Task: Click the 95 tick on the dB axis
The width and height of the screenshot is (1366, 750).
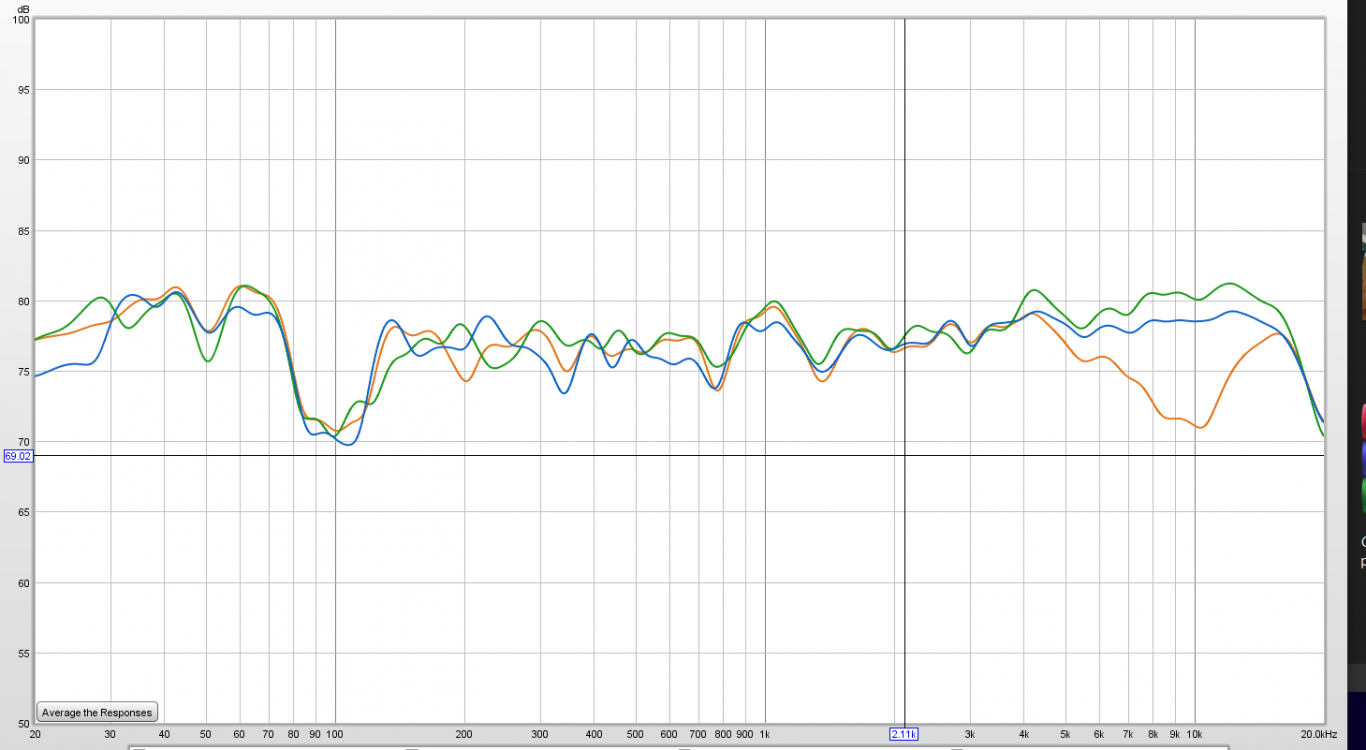Action: click(x=23, y=90)
